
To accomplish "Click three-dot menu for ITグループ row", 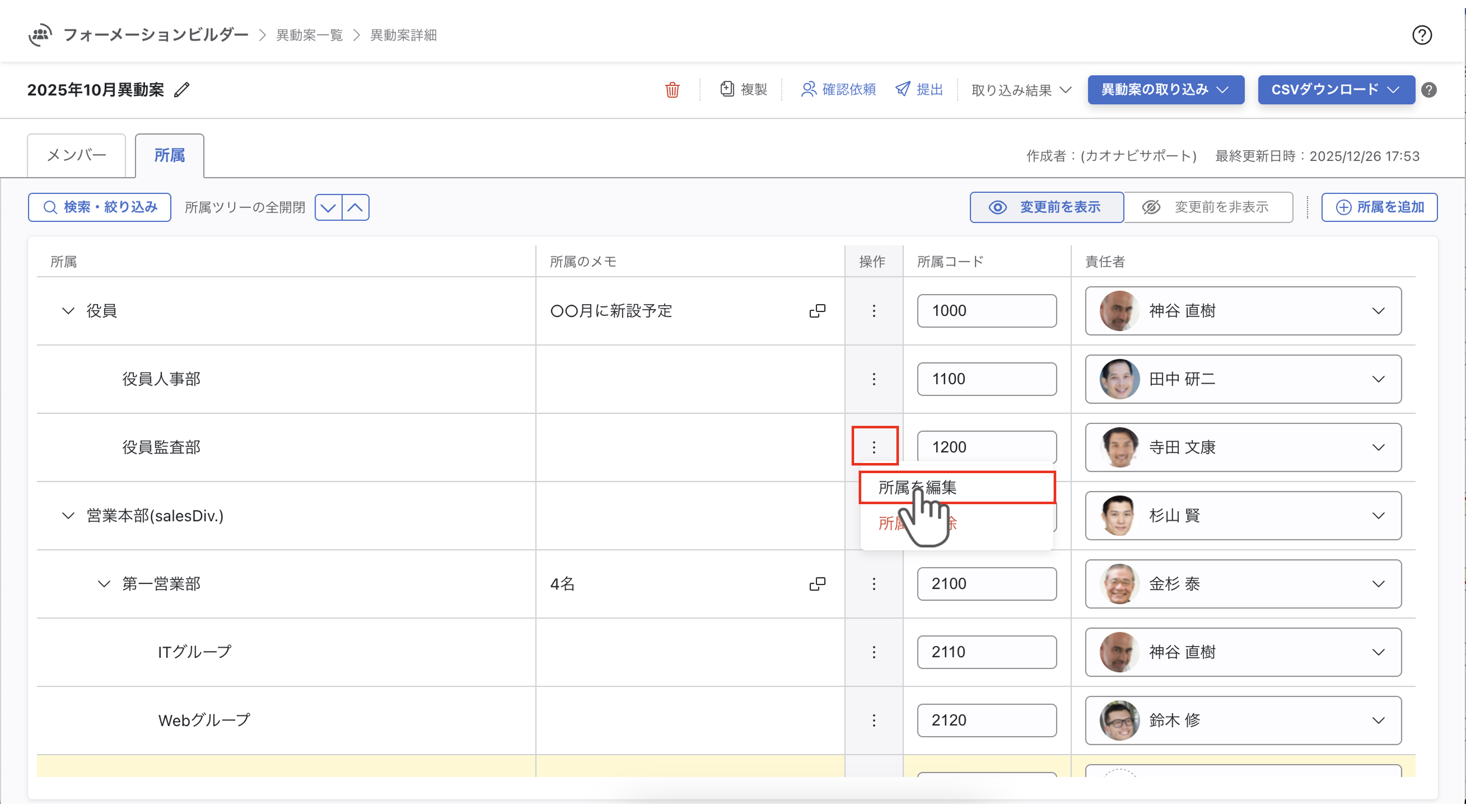I will (873, 652).
